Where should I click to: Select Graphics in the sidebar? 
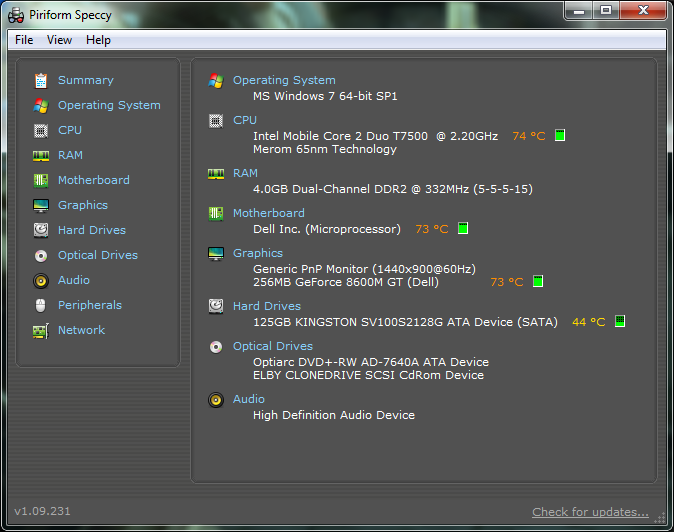[83, 205]
